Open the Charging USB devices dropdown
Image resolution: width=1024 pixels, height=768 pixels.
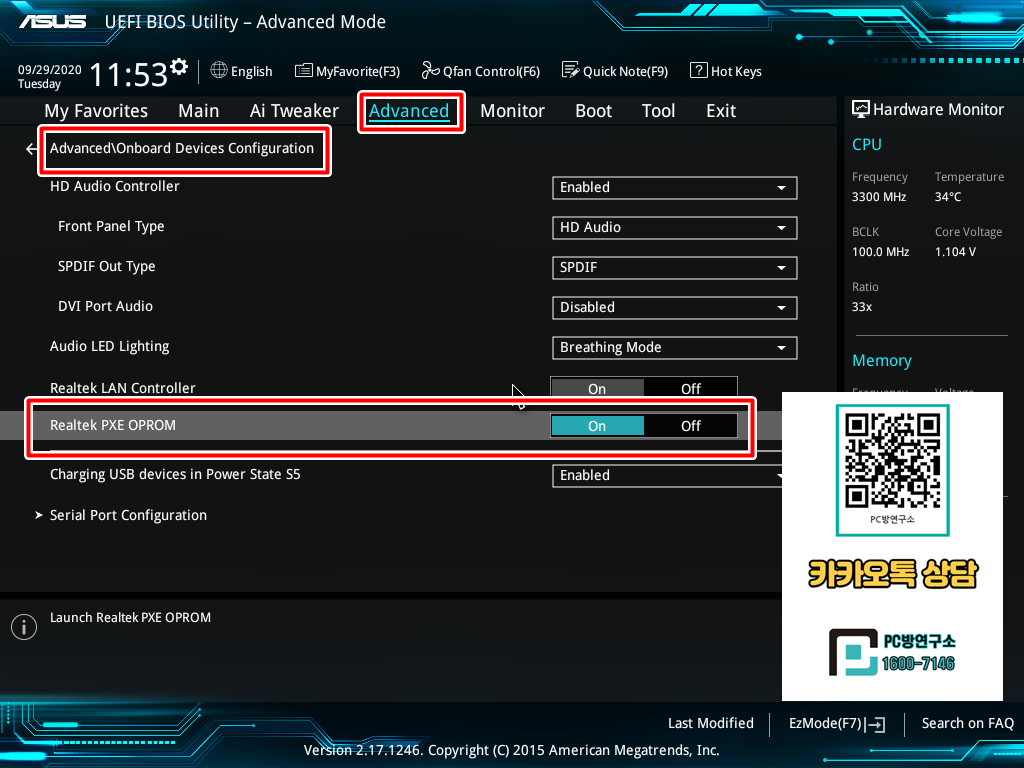click(667, 475)
